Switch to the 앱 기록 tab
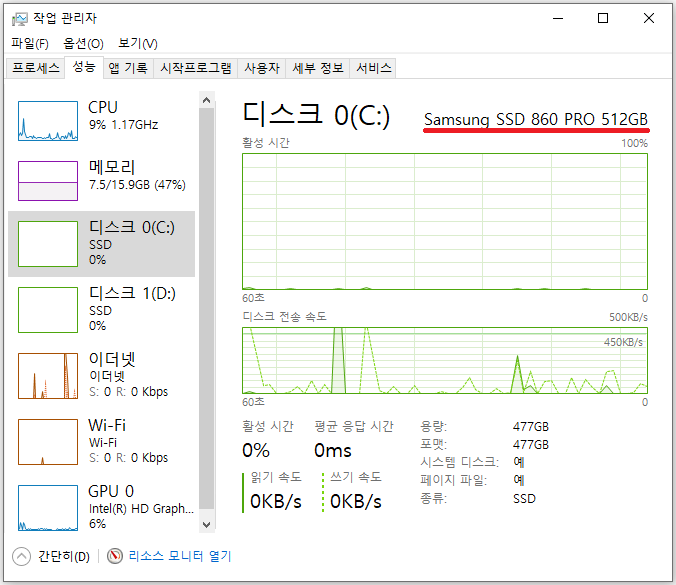Image resolution: width=676 pixels, height=585 pixels. click(x=128, y=68)
